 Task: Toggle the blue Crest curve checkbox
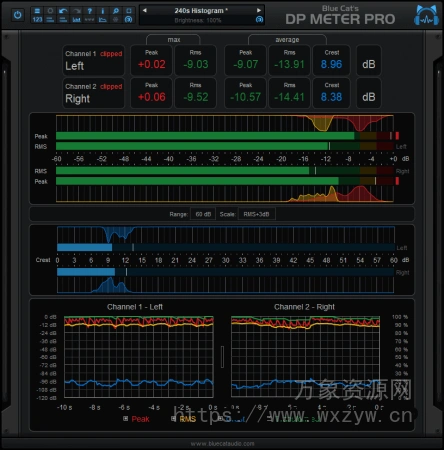[x=220, y=418]
